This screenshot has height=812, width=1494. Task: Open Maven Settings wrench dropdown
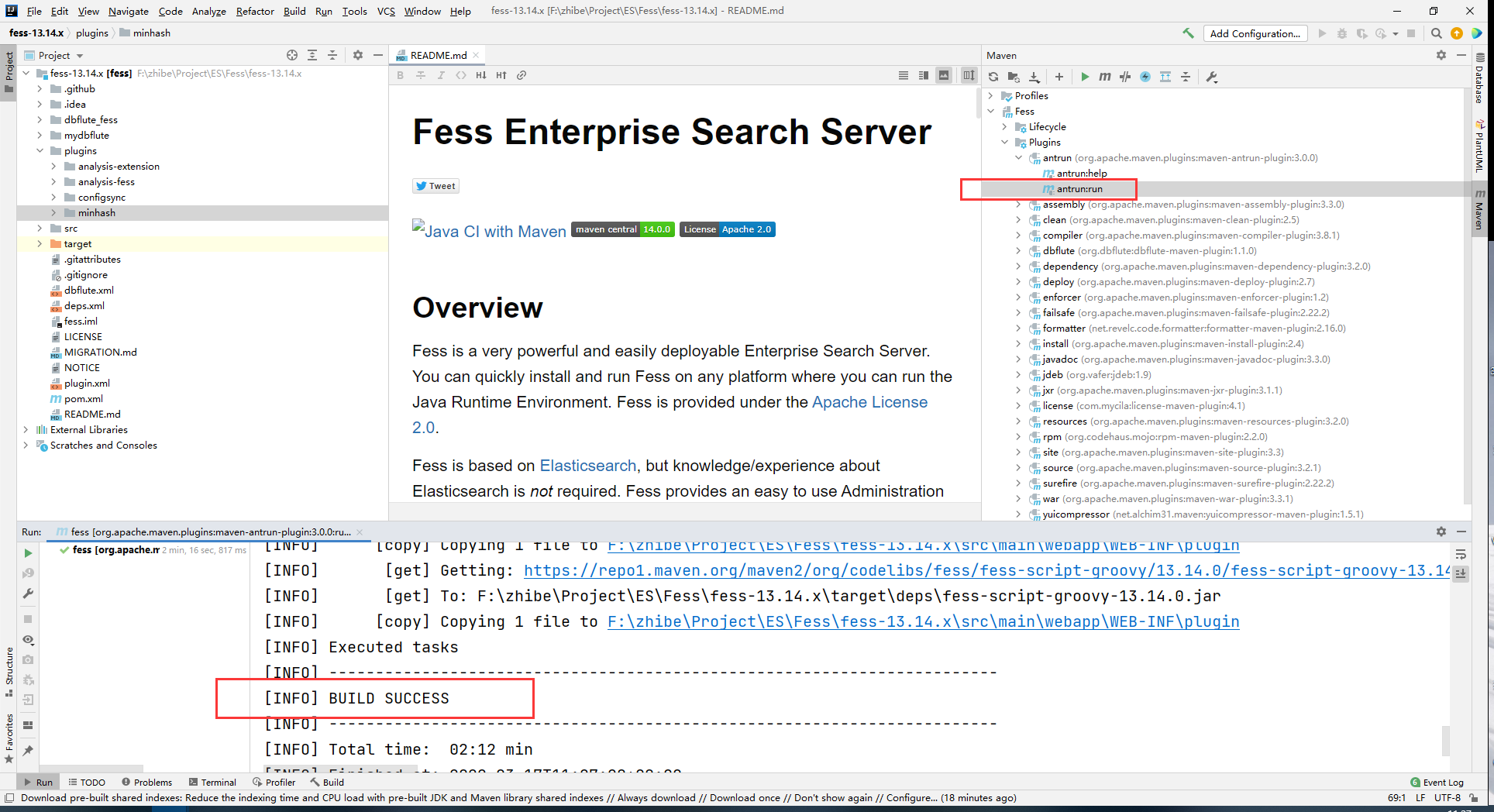tap(1212, 77)
